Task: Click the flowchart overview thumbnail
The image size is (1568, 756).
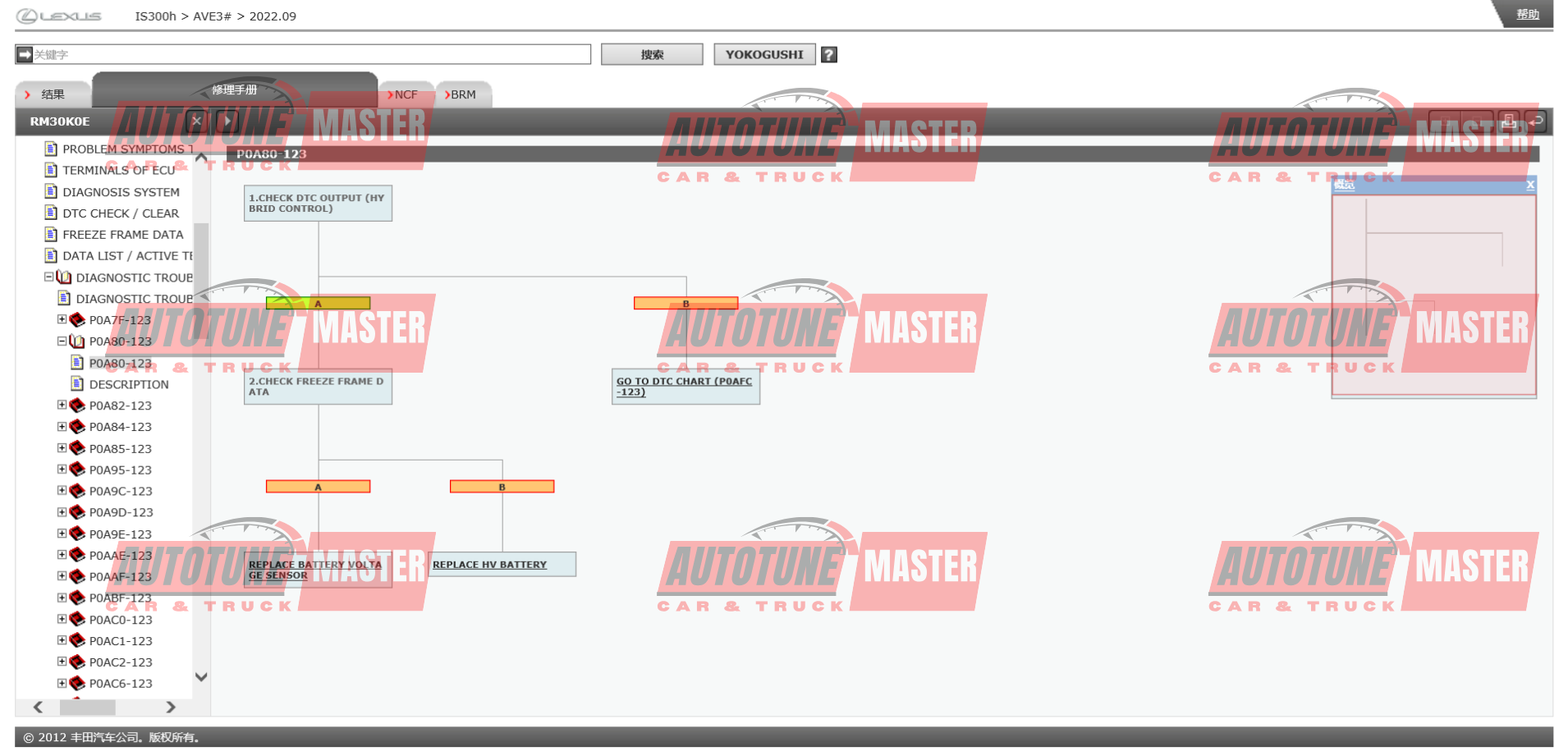Action: click(1433, 296)
